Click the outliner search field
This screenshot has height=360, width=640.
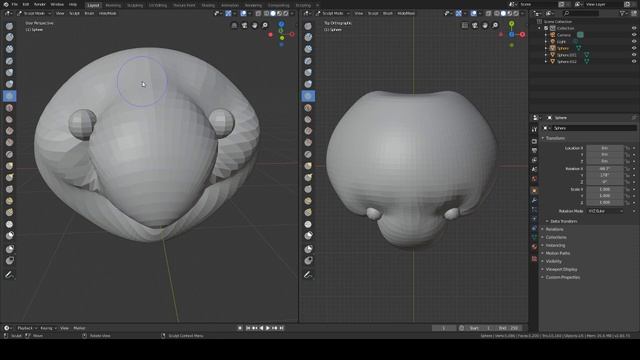581,13
